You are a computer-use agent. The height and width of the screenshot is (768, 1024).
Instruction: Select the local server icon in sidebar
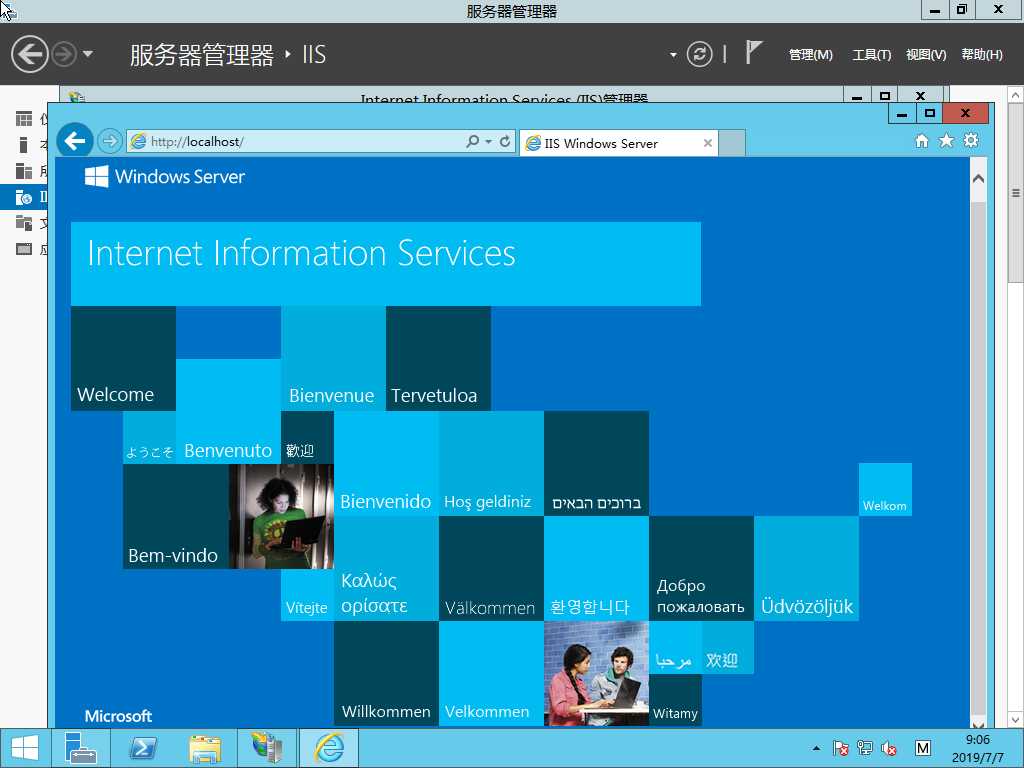click(24, 144)
